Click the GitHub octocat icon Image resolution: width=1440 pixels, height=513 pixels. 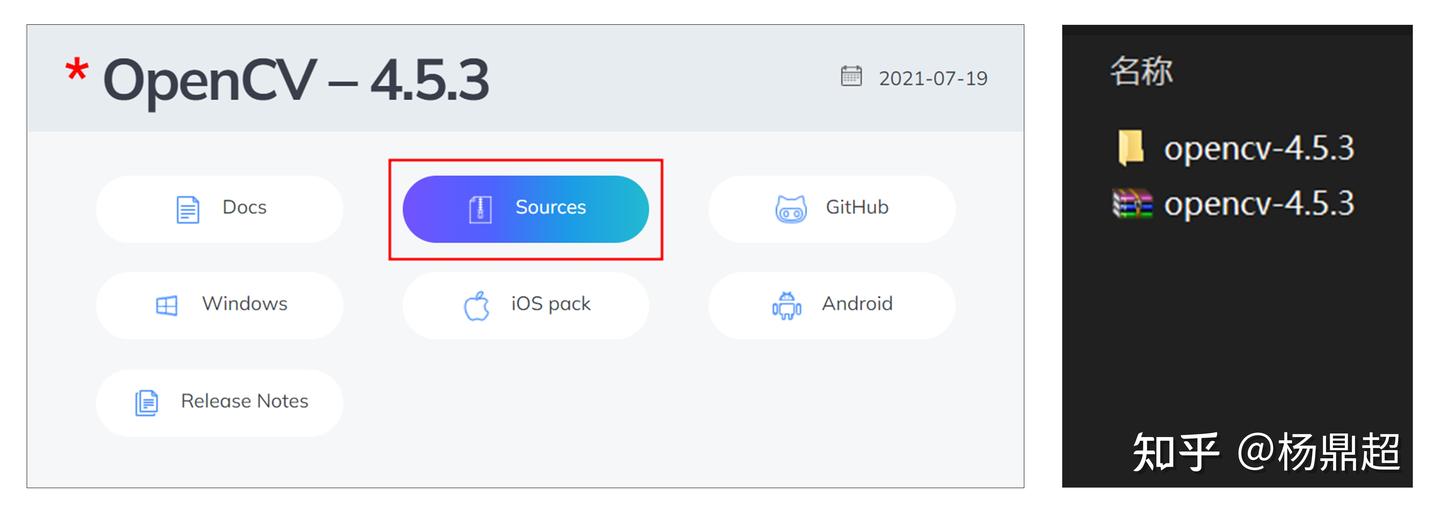[x=791, y=208]
